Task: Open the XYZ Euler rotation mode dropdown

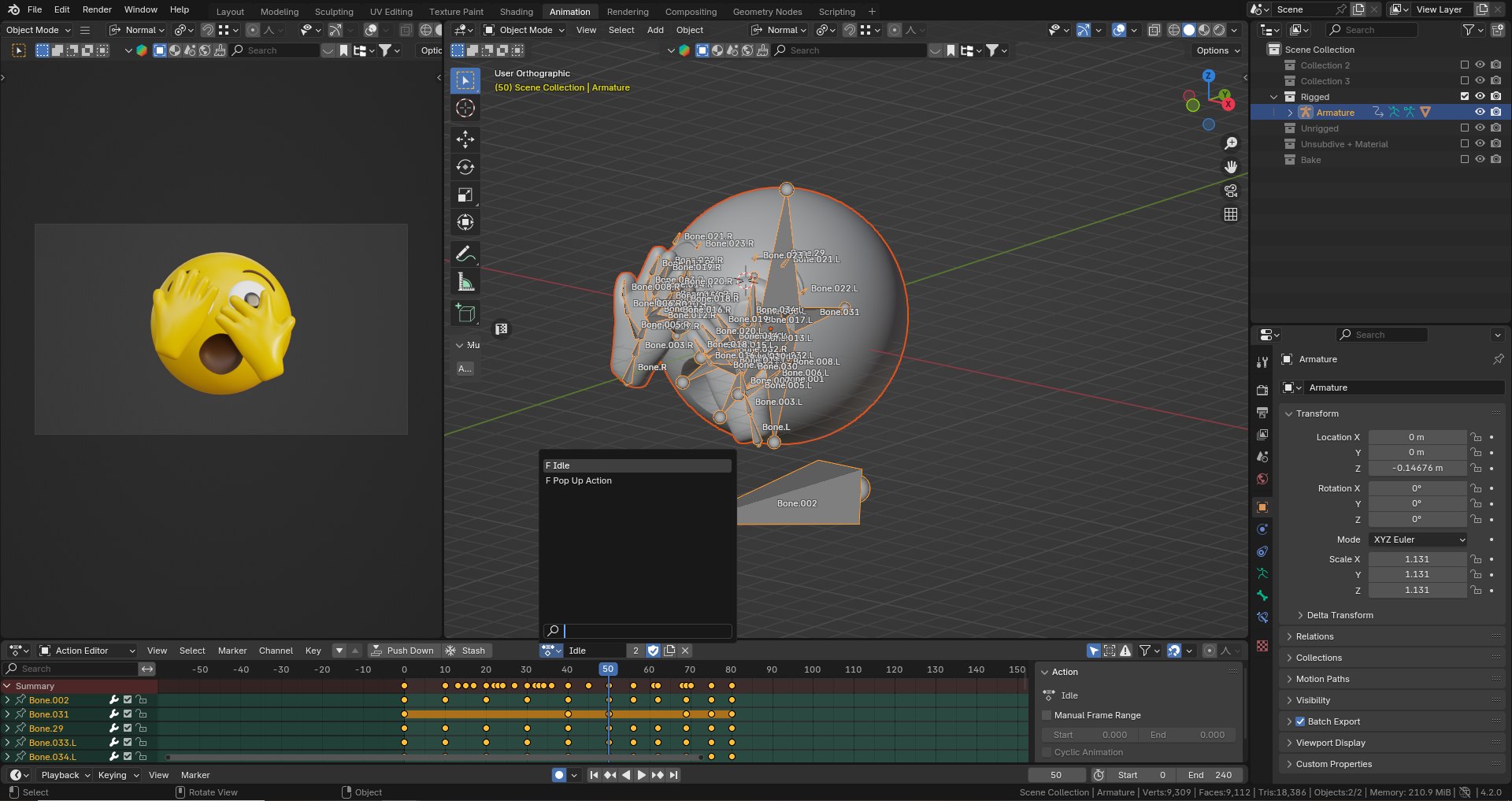Action: click(1418, 540)
